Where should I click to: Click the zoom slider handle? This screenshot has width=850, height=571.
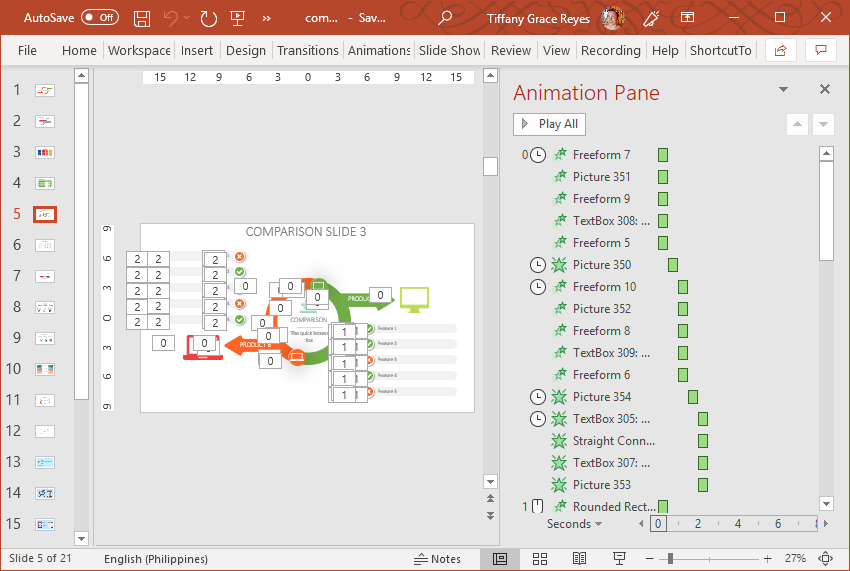(670, 558)
